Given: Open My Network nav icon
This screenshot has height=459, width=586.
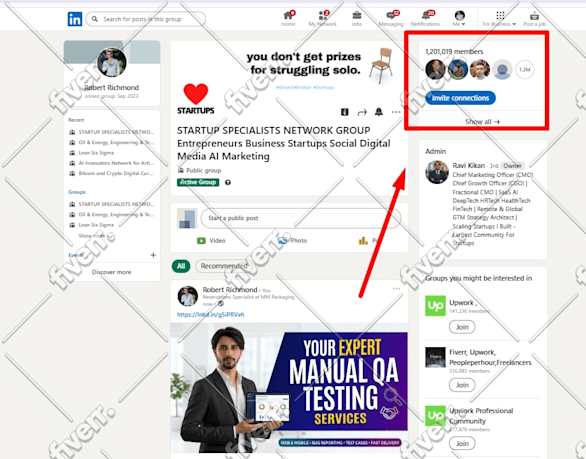Looking at the screenshot, I should coord(322,18).
